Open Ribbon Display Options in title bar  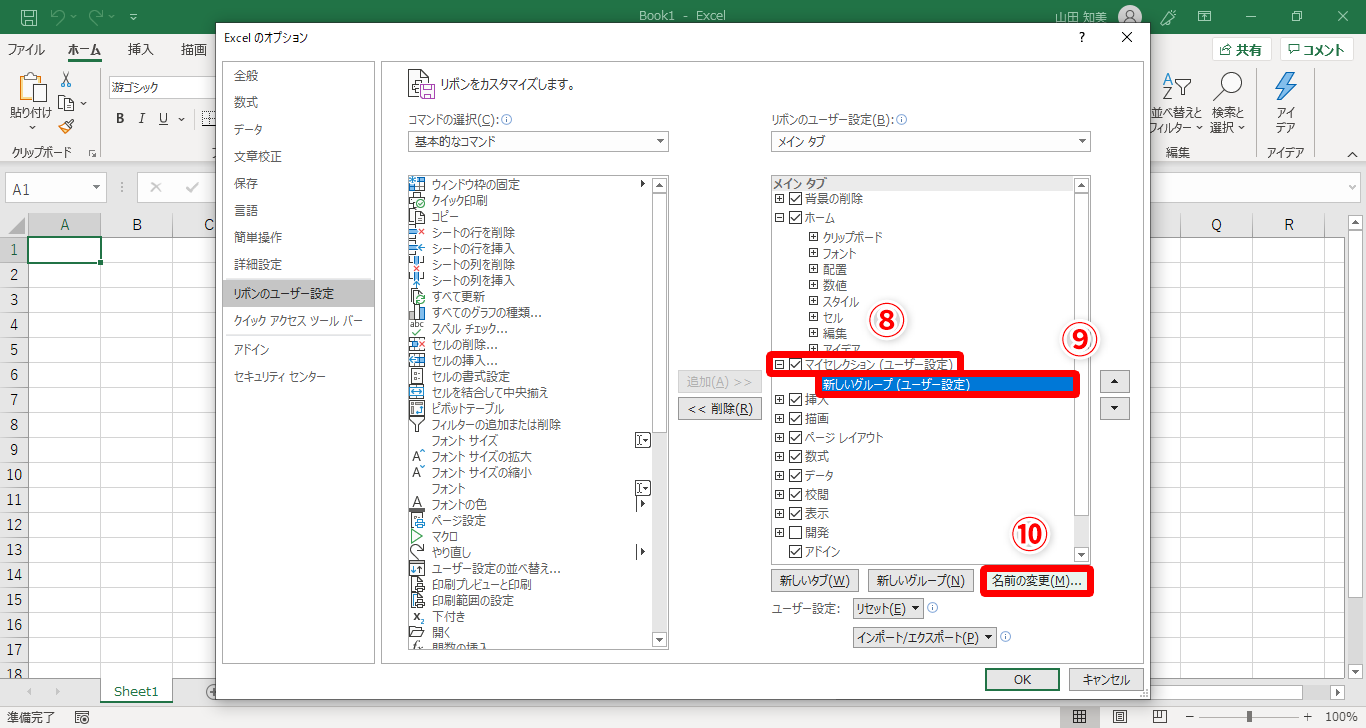point(1205,16)
